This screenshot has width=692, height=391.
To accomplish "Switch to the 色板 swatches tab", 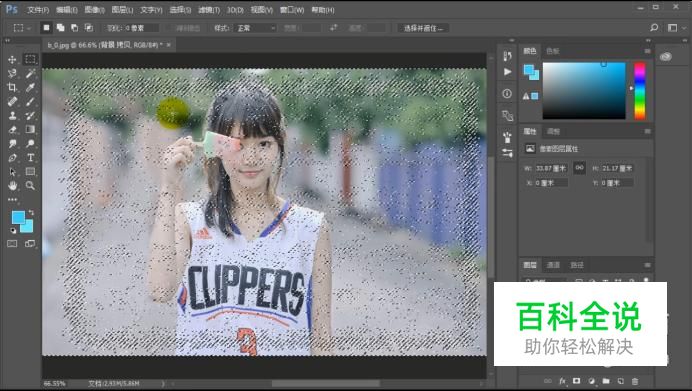I will pos(553,51).
